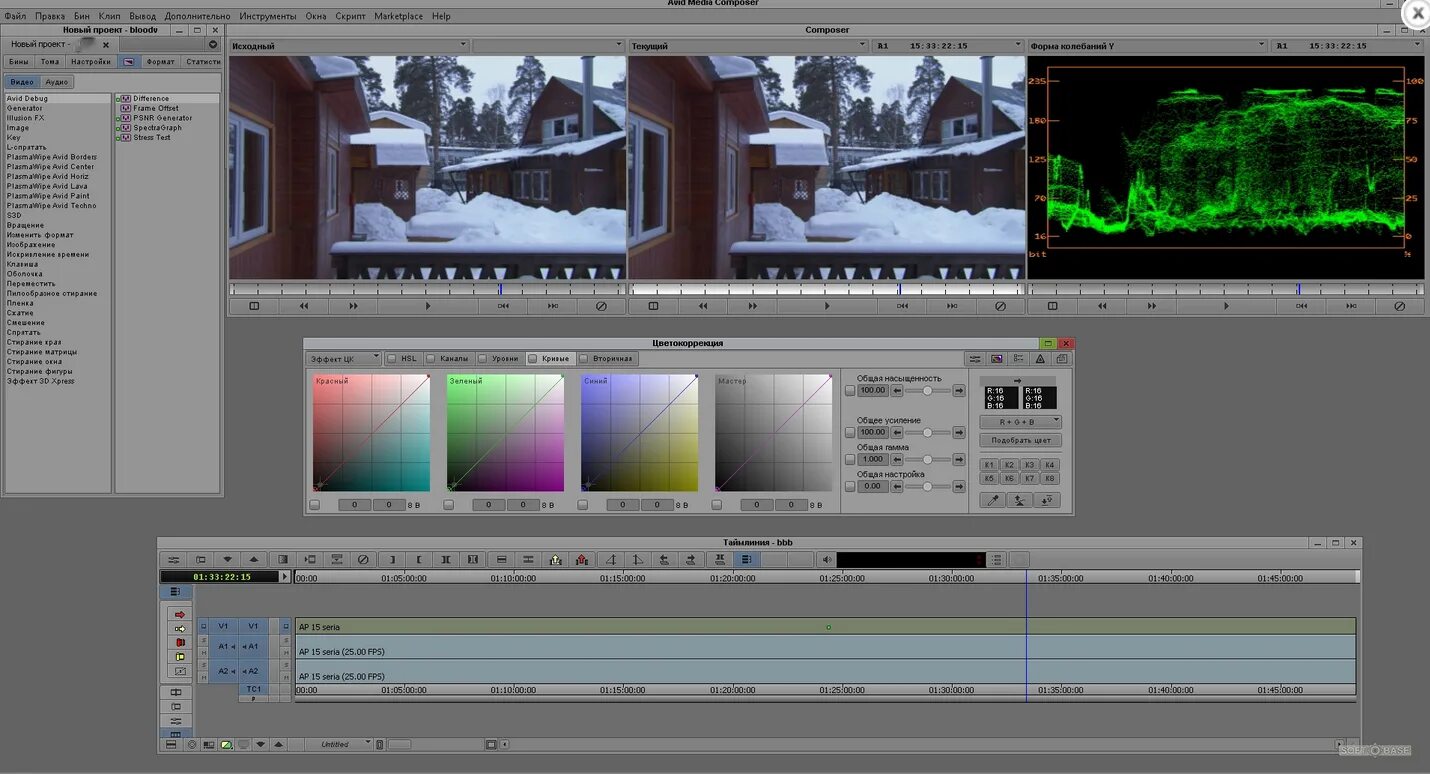The image size is (1430, 774).
Task: Switch to the Бины tab
Action: (19, 62)
